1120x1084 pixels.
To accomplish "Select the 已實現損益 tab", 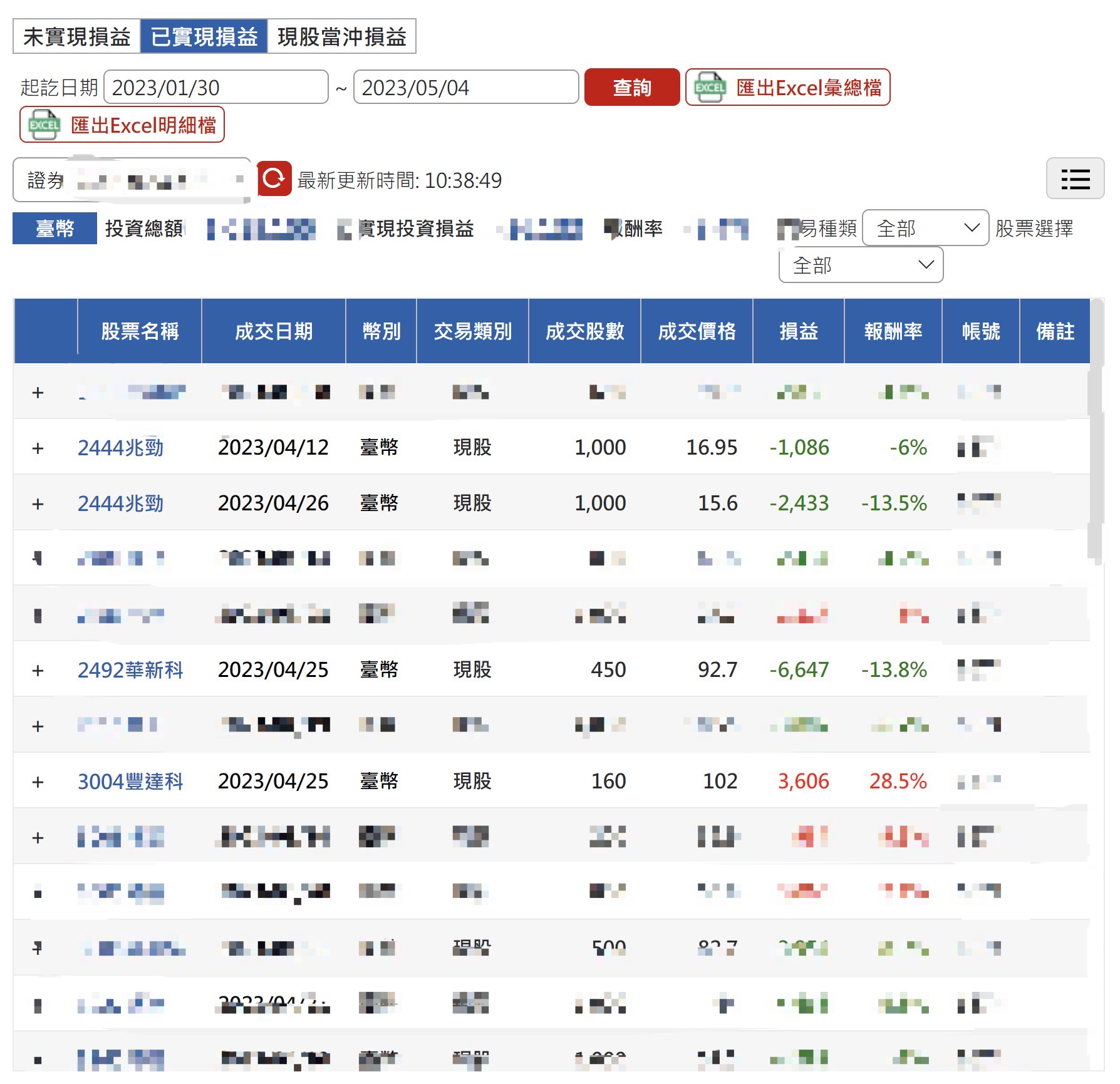I will (x=204, y=36).
